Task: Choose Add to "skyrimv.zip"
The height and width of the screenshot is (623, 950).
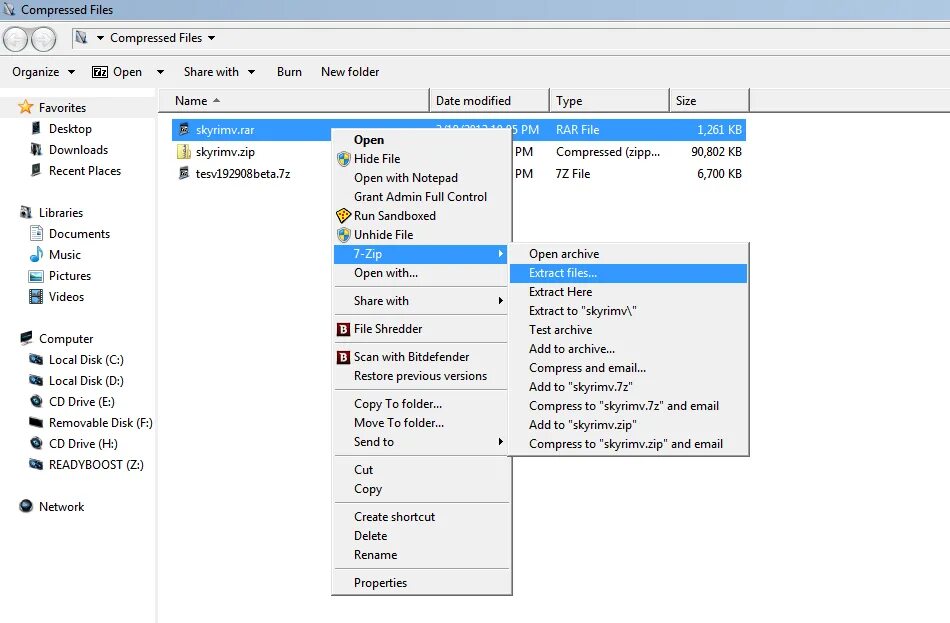Action: click(628, 425)
